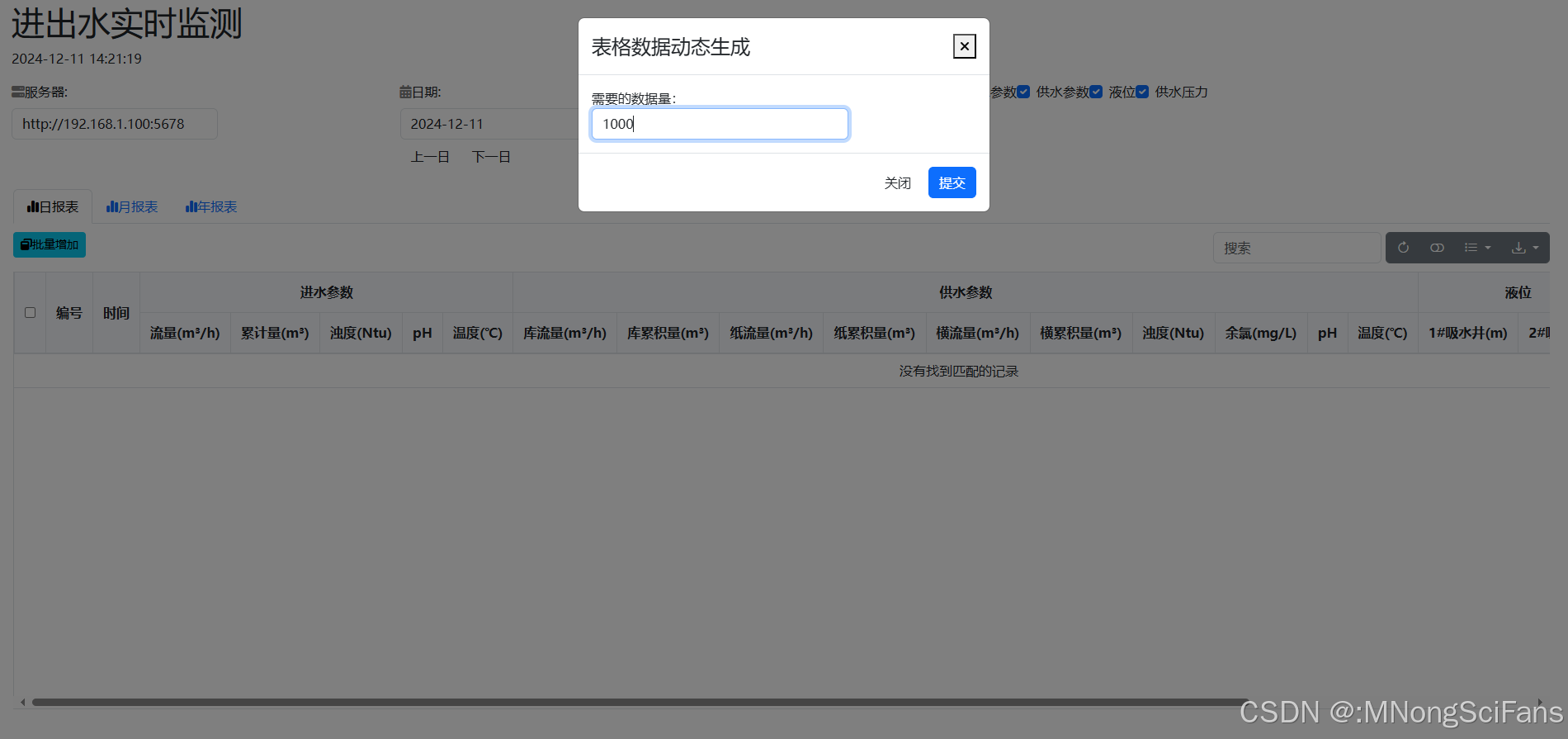Close the 表格数据动态生成 dialog with X
1568x739 pixels.
tap(964, 46)
